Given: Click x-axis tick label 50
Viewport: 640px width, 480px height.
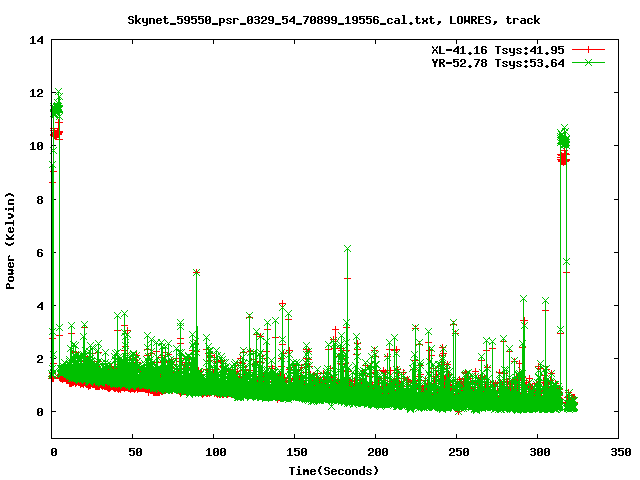Looking at the screenshot, I should (135, 452).
